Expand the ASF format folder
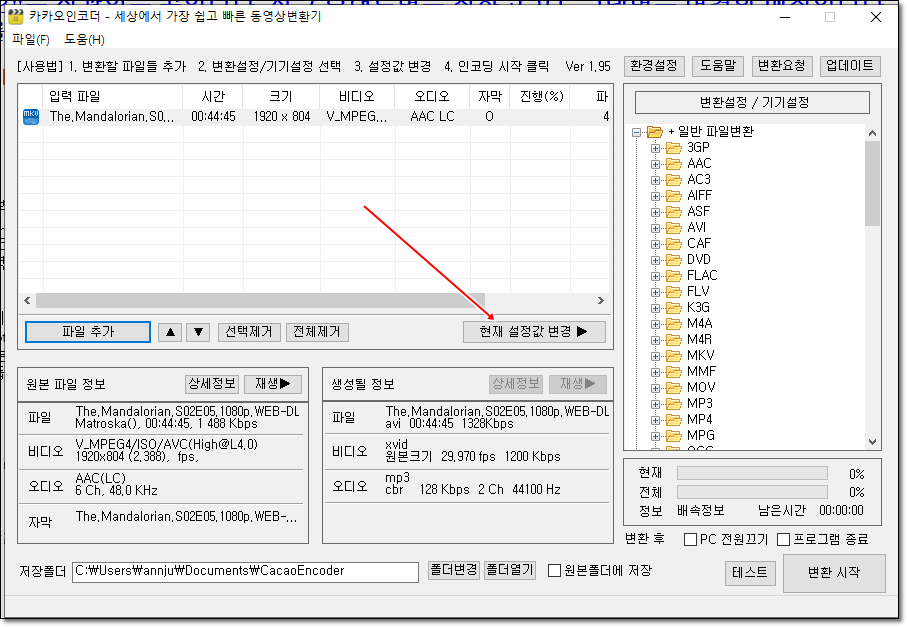This screenshot has height=627, width=907. [655, 212]
